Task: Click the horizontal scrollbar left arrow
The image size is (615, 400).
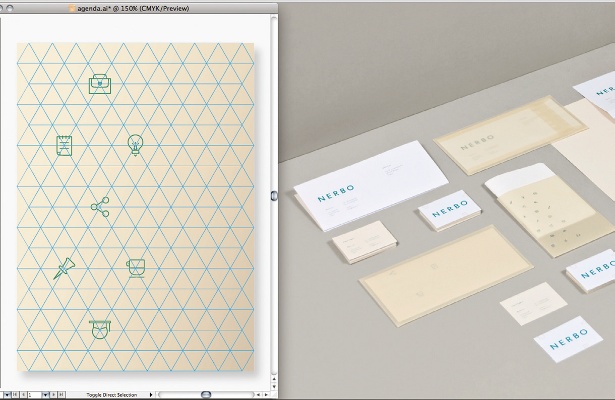Action: coord(258,395)
